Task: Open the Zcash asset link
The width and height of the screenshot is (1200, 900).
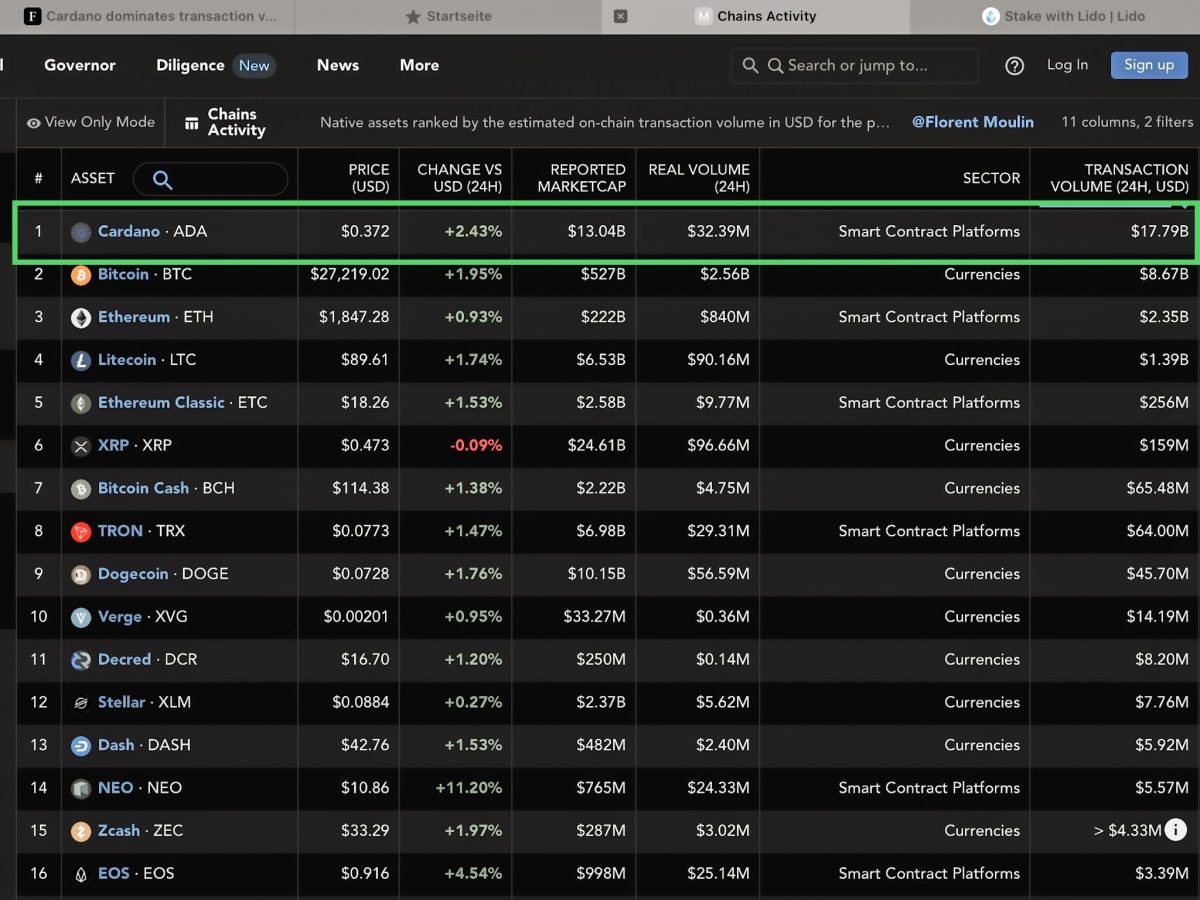Action: point(119,831)
